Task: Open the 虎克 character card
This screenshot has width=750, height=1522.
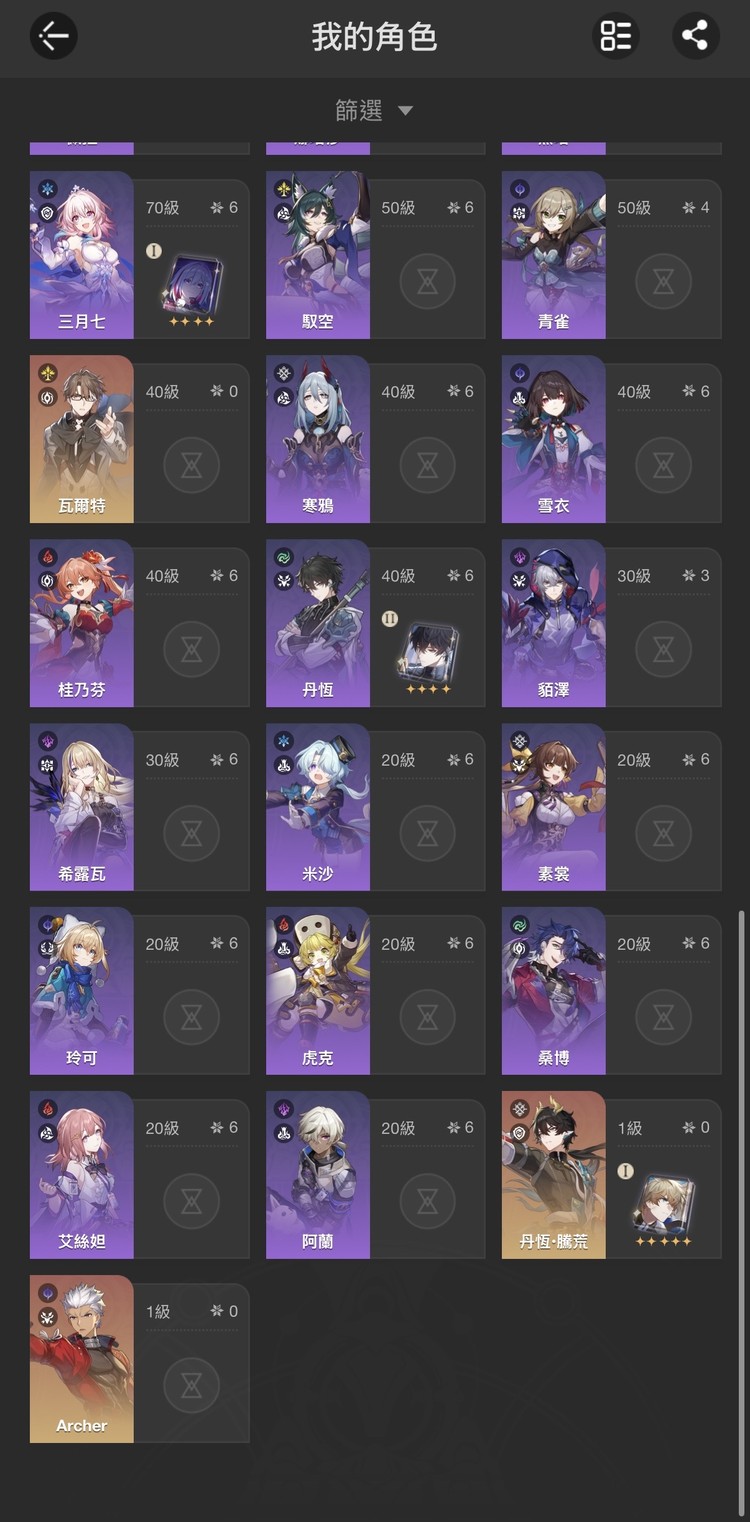Action: (x=375, y=991)
